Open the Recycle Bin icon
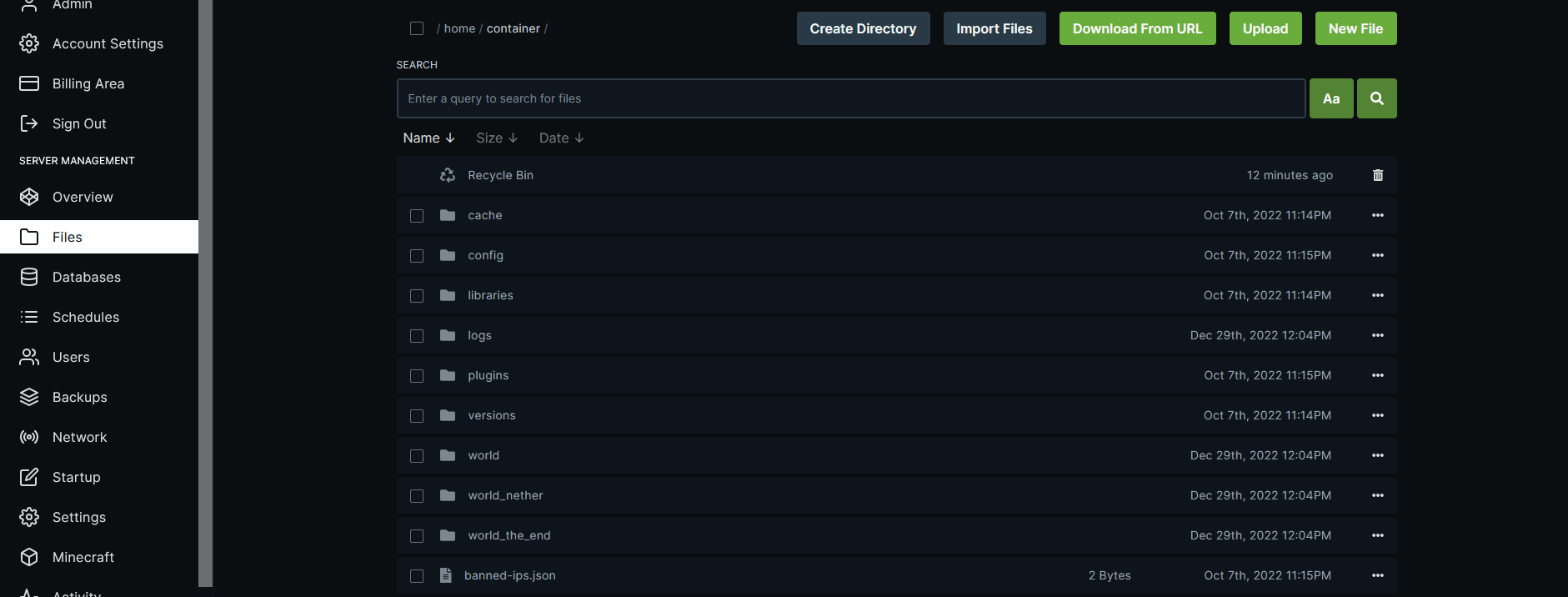1568x597 pixels. tap(448, 175)
